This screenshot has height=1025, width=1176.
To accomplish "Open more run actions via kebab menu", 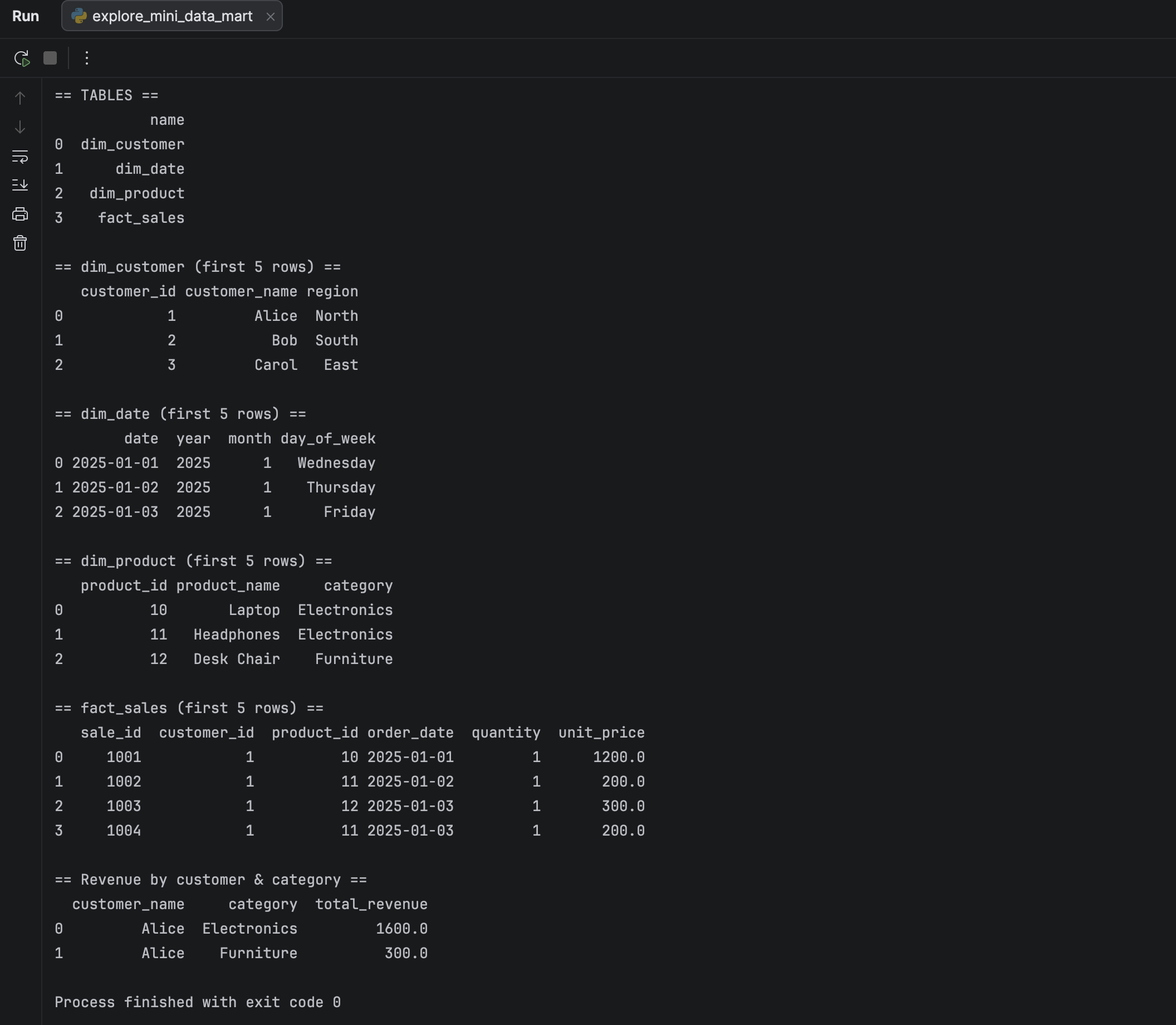I will click(86, 58).
